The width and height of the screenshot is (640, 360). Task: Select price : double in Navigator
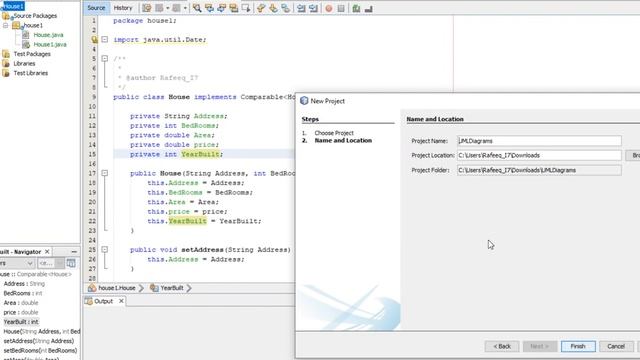pyautogui.click(x=21, y=312)
